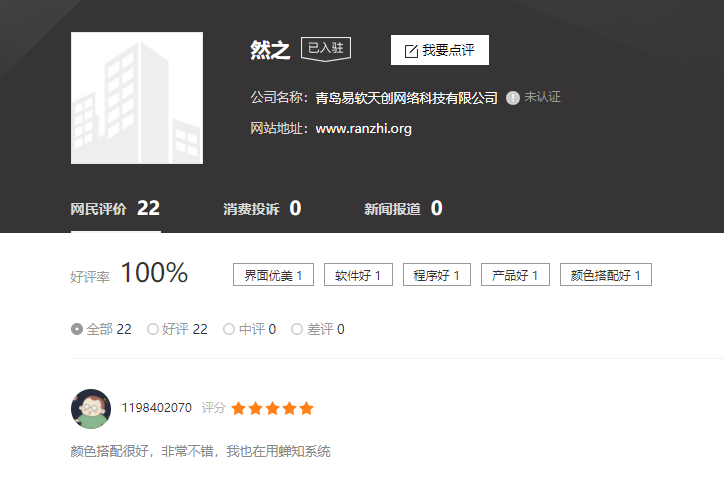Screen dimensions: 724x499
Task: Click the avatar of user 1198402070
Action: [91, 409]
